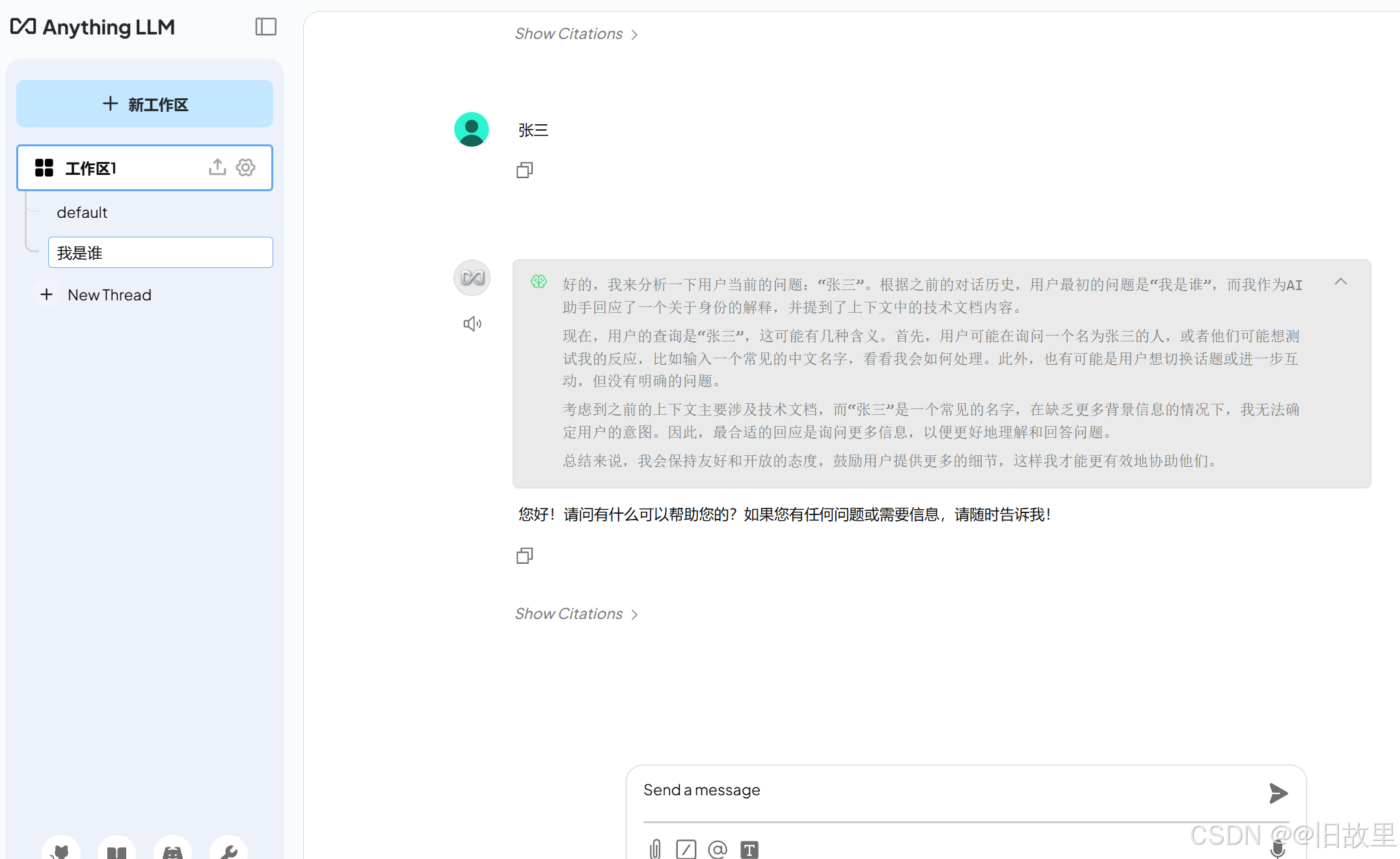1400x859 pixels.
Task: Click the send message arrow
Action: point(1278,793)
